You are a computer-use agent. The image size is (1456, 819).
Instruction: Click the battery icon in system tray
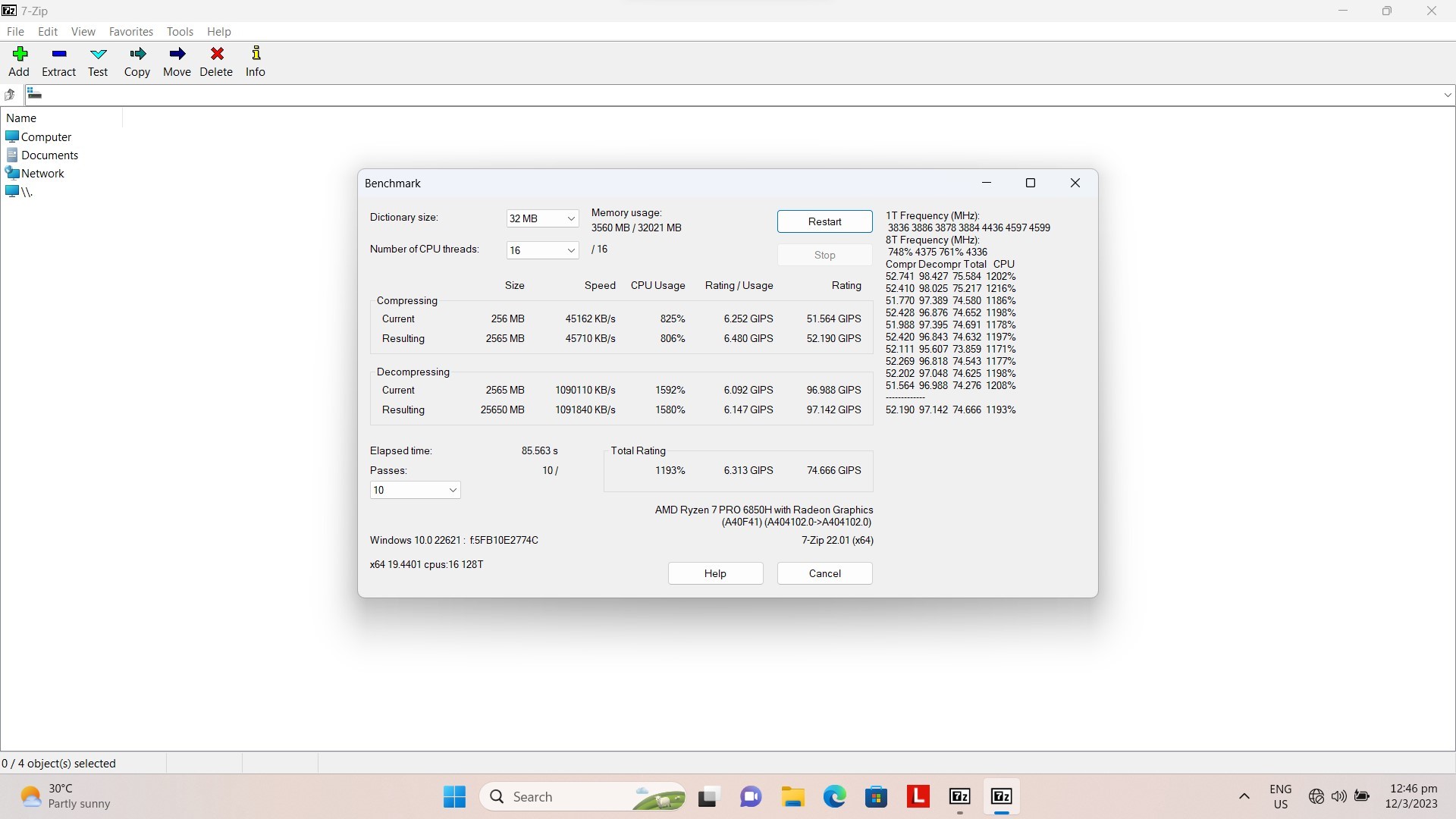coord(1362,796)
